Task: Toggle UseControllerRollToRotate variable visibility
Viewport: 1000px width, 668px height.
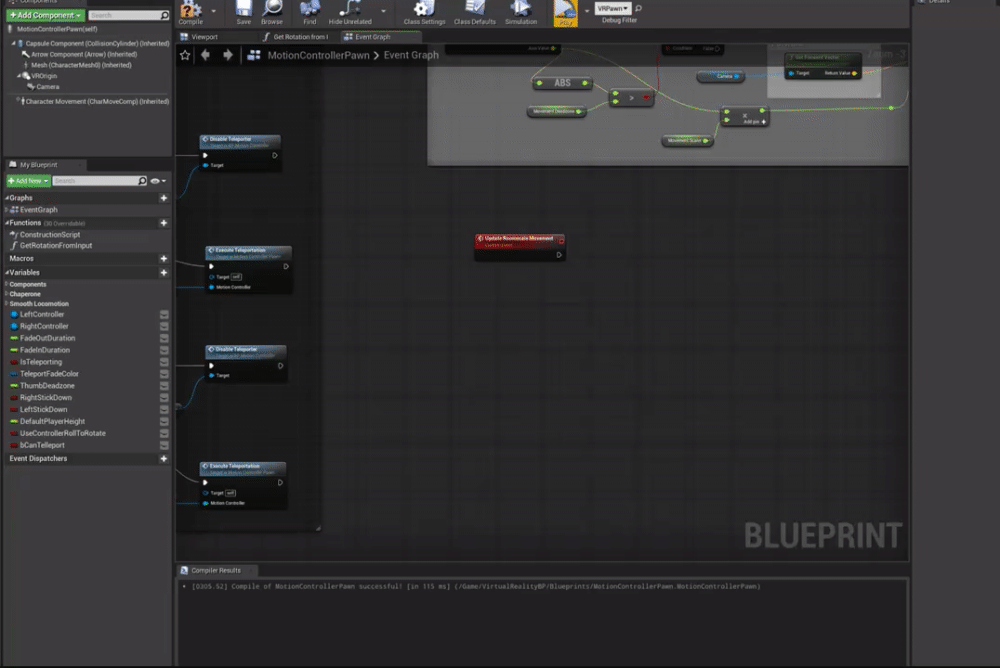Action: coord(164,433)
